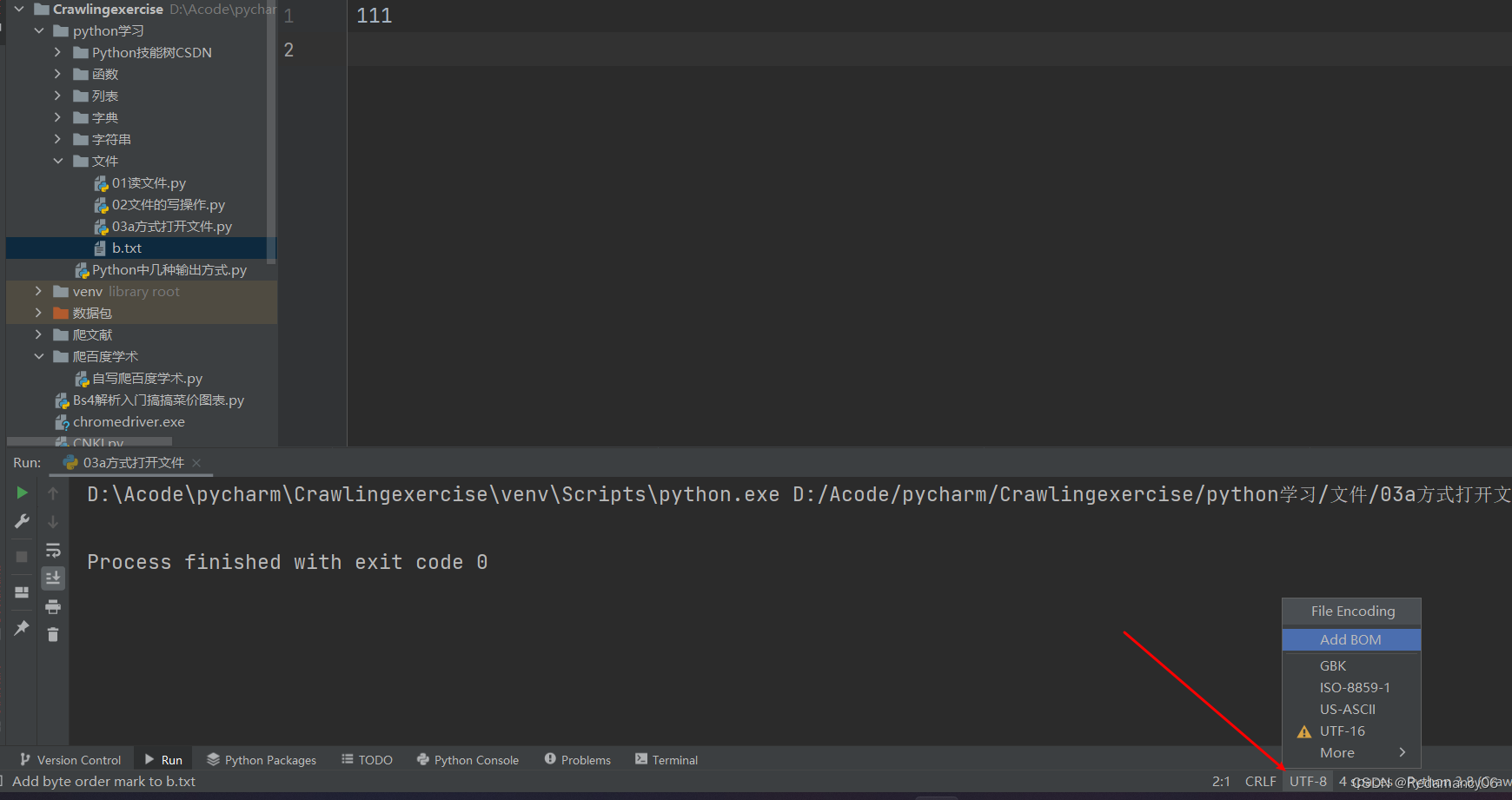Open the TODO tool window
The width and height of the screenshot is (1512, 800).
pyautogui.click(x=367, y=760)
